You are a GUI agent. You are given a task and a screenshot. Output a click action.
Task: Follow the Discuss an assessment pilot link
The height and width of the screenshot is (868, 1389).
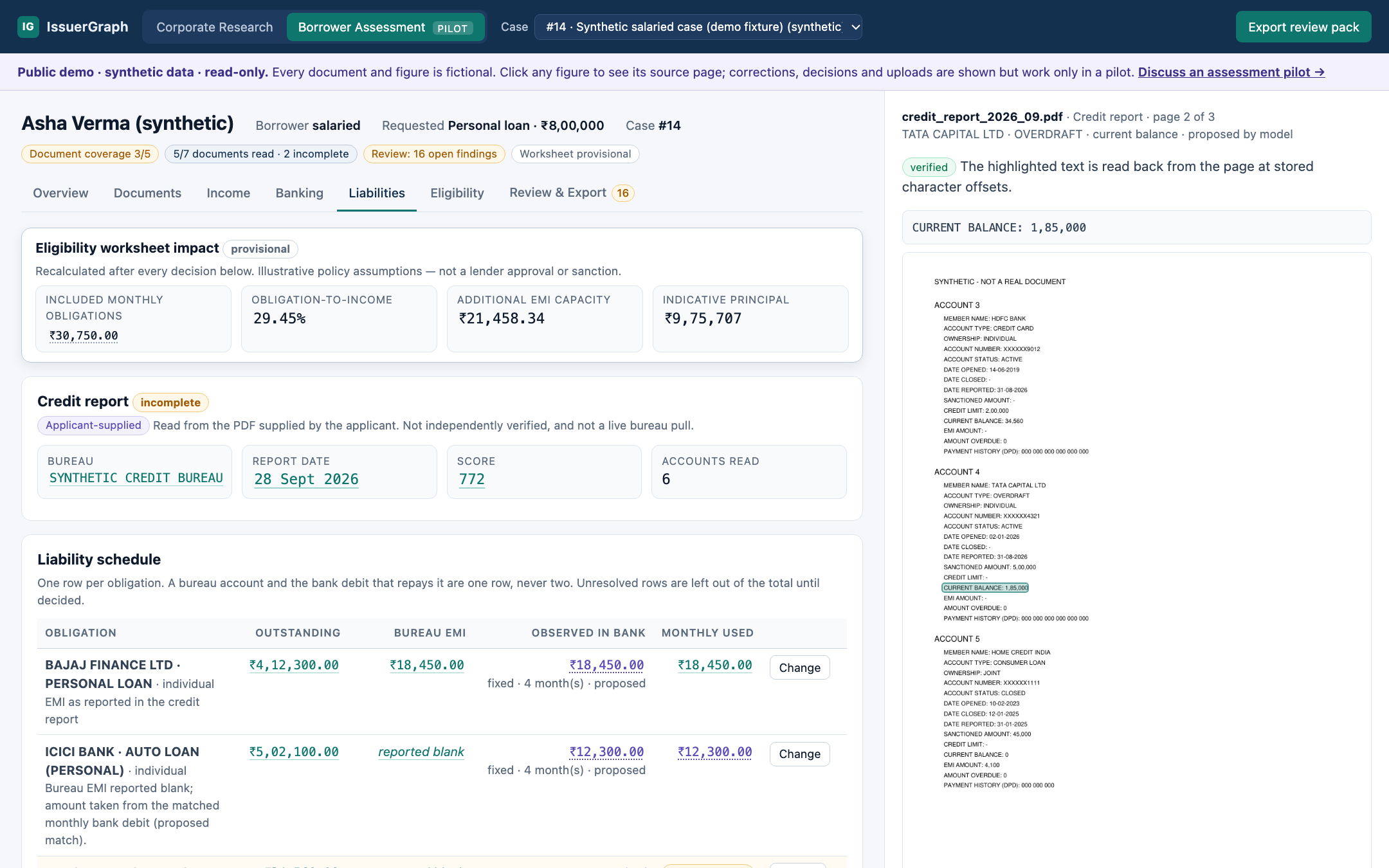[x=1231, y=72]
